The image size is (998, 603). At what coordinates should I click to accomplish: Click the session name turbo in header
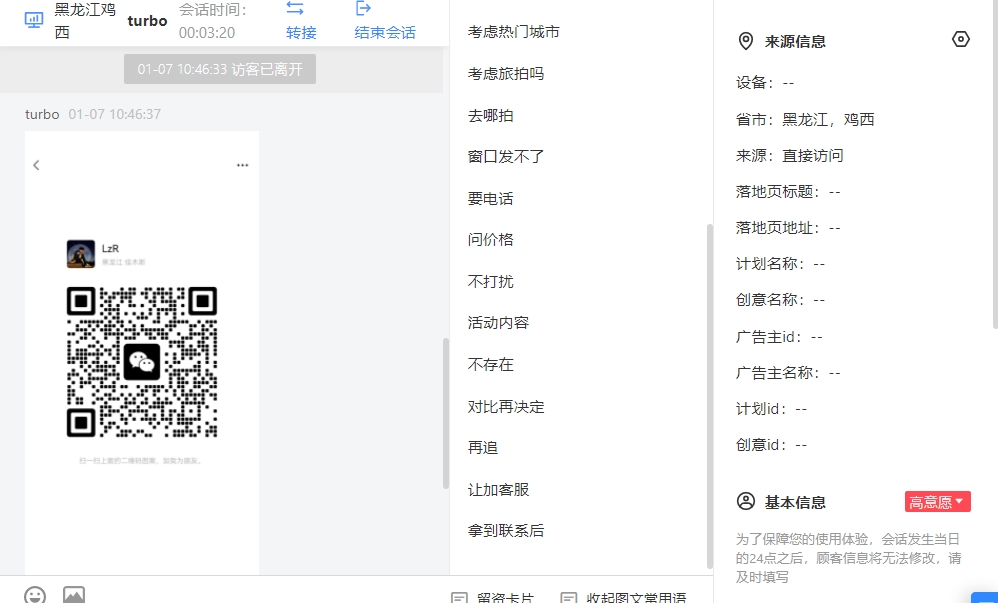point(147,21)
